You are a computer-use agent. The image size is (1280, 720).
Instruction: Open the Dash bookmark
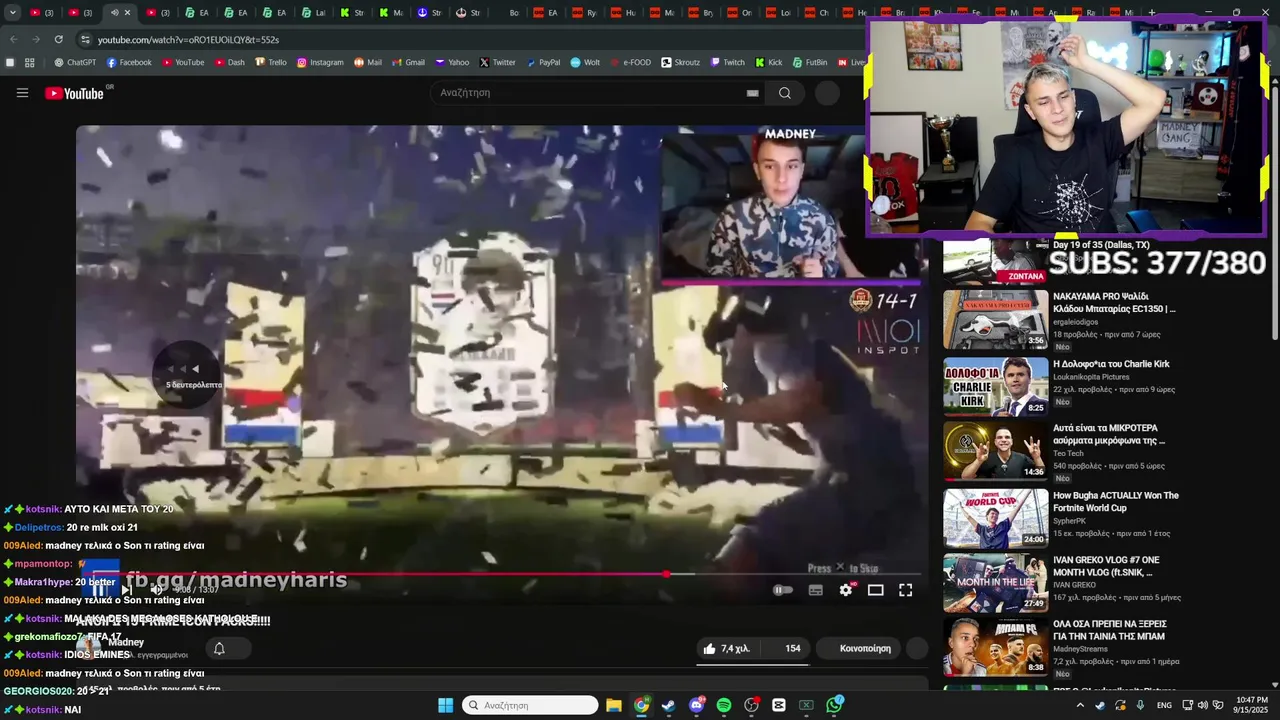[x=229, y=62]
